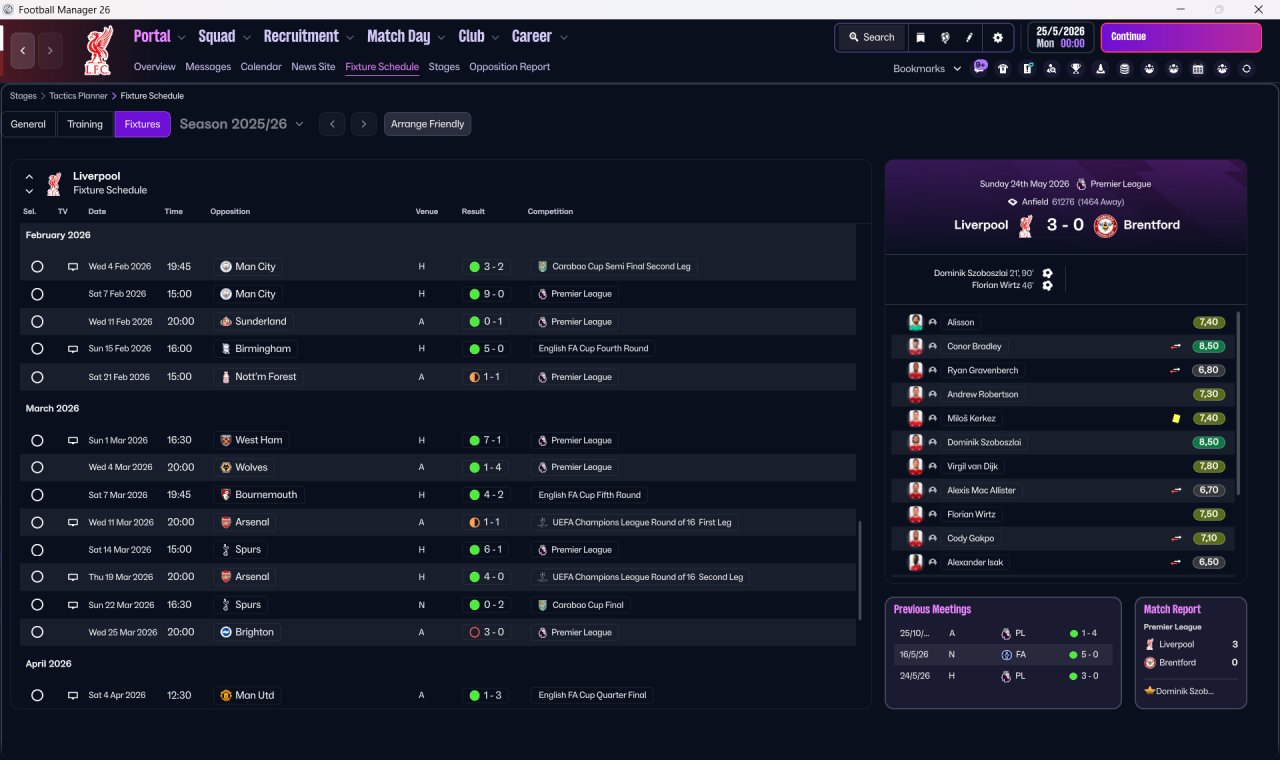1280x760 pixels.
Task: Click the TV icon on the Man Utd row
Action: [x=72, y=695]
